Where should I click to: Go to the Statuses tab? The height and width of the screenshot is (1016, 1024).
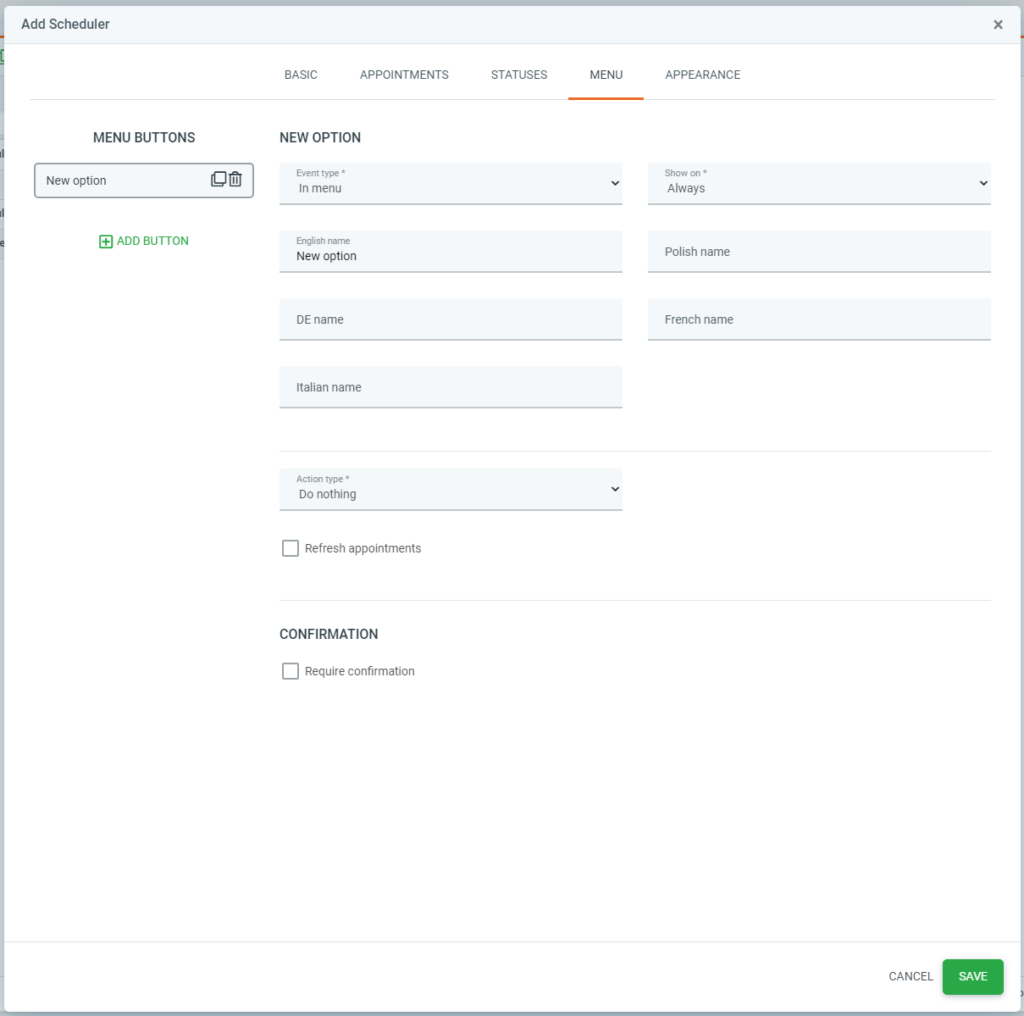coord(519,75)
